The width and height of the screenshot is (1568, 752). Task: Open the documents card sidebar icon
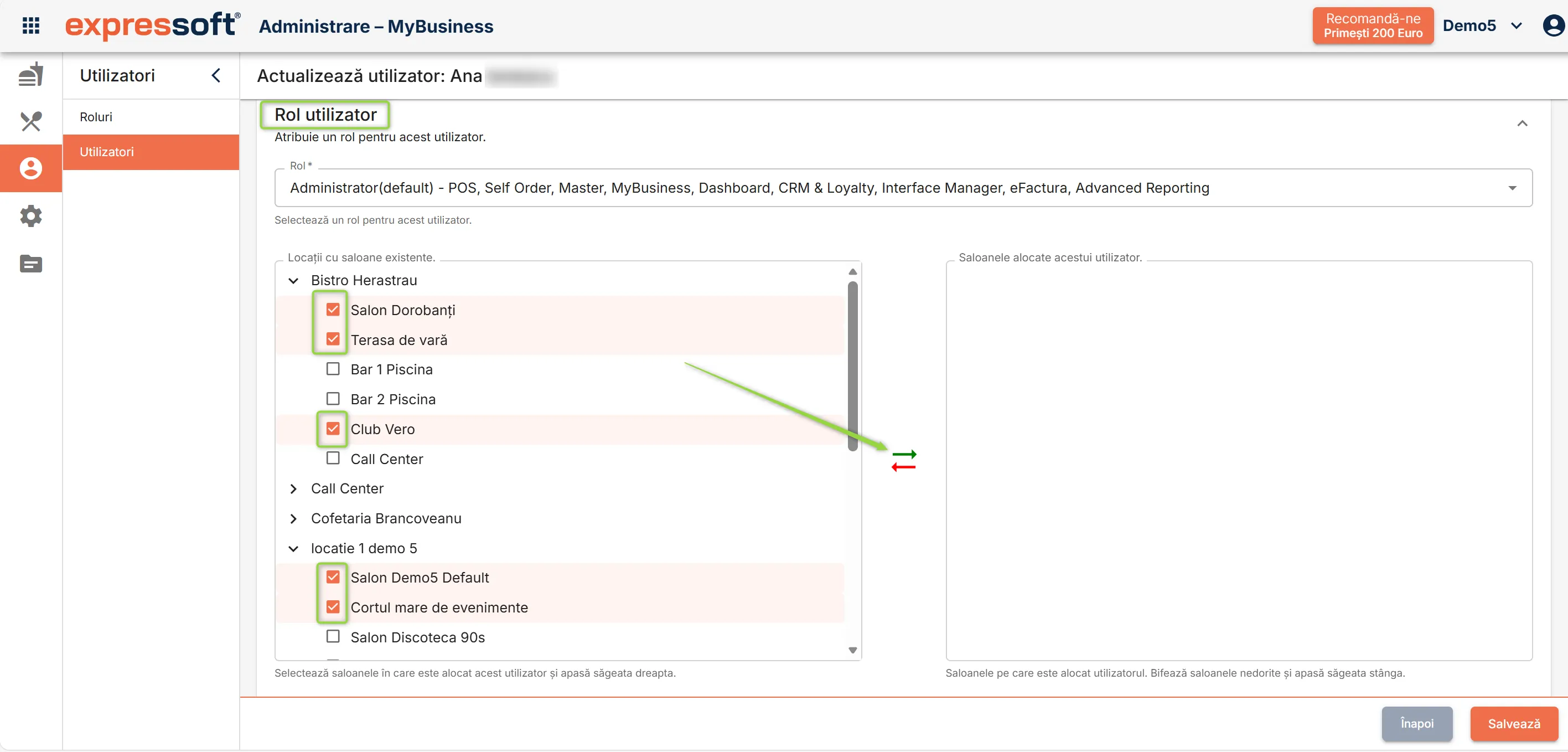(x=31, y=264)
